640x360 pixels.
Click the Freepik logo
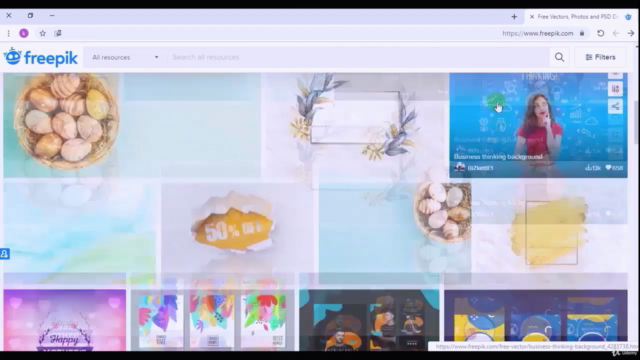pos(40,57)
